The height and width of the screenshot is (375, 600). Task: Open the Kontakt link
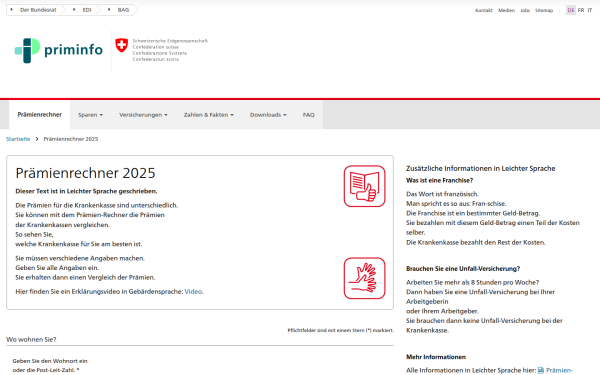point(484,10)
